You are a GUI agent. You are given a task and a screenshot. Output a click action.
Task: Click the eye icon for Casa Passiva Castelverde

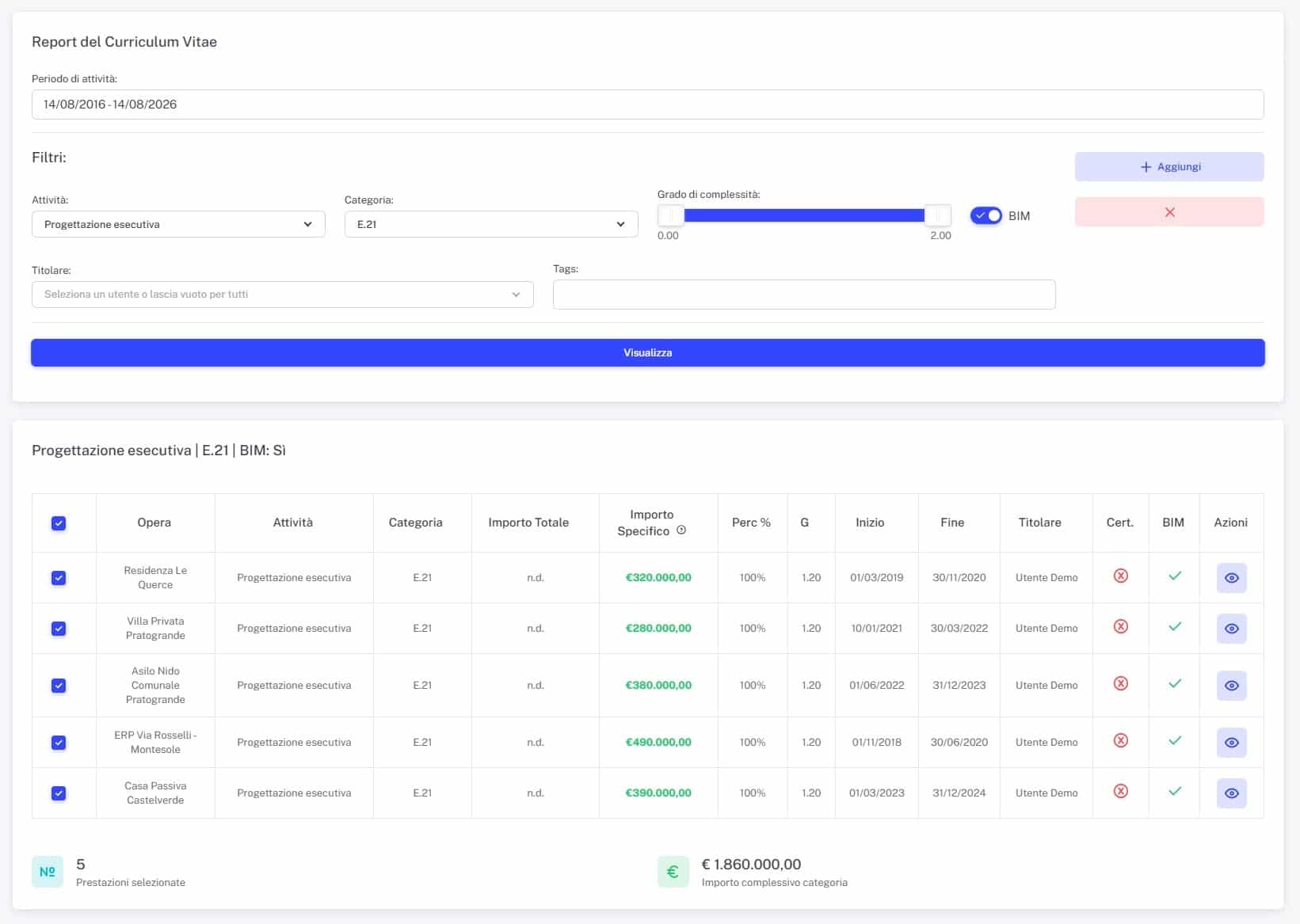tap(1231, 793)
